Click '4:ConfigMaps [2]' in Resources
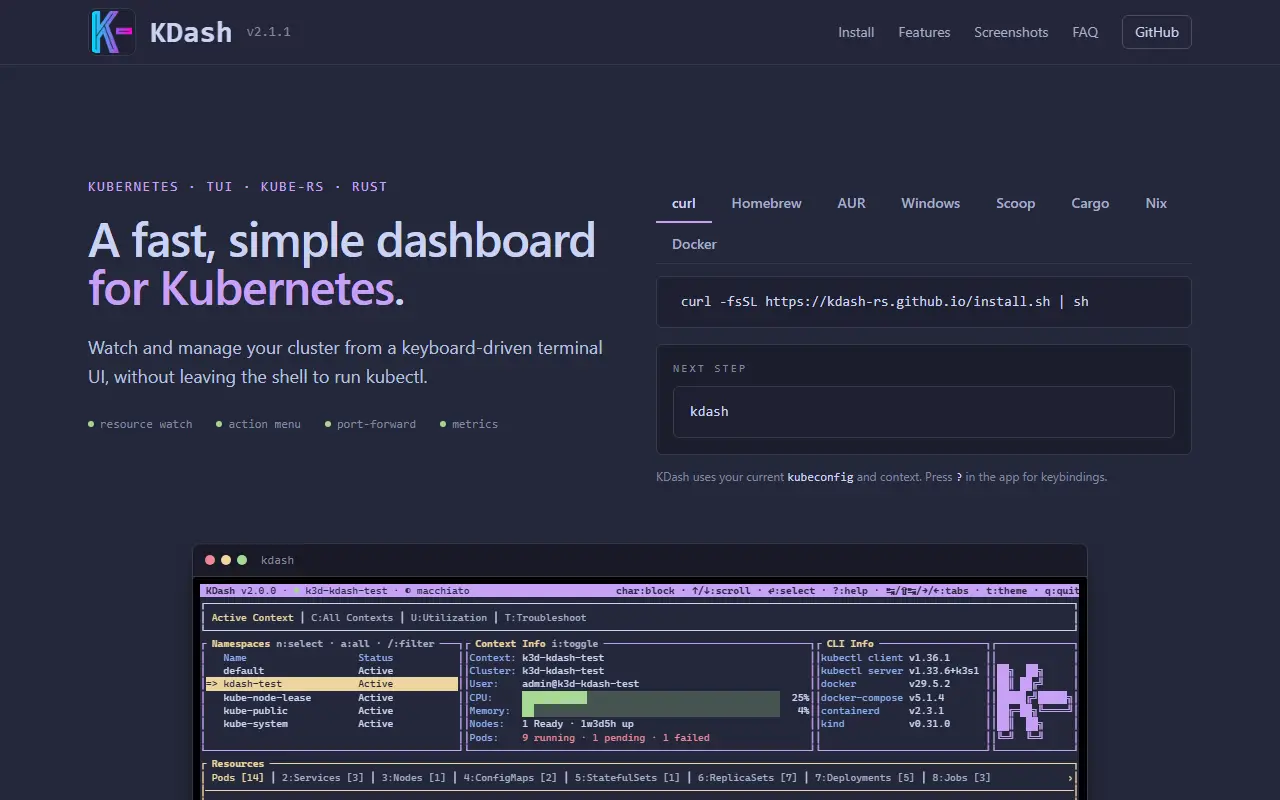The width and height of the screenshot is (1280, 800). (x=510, y=778)
